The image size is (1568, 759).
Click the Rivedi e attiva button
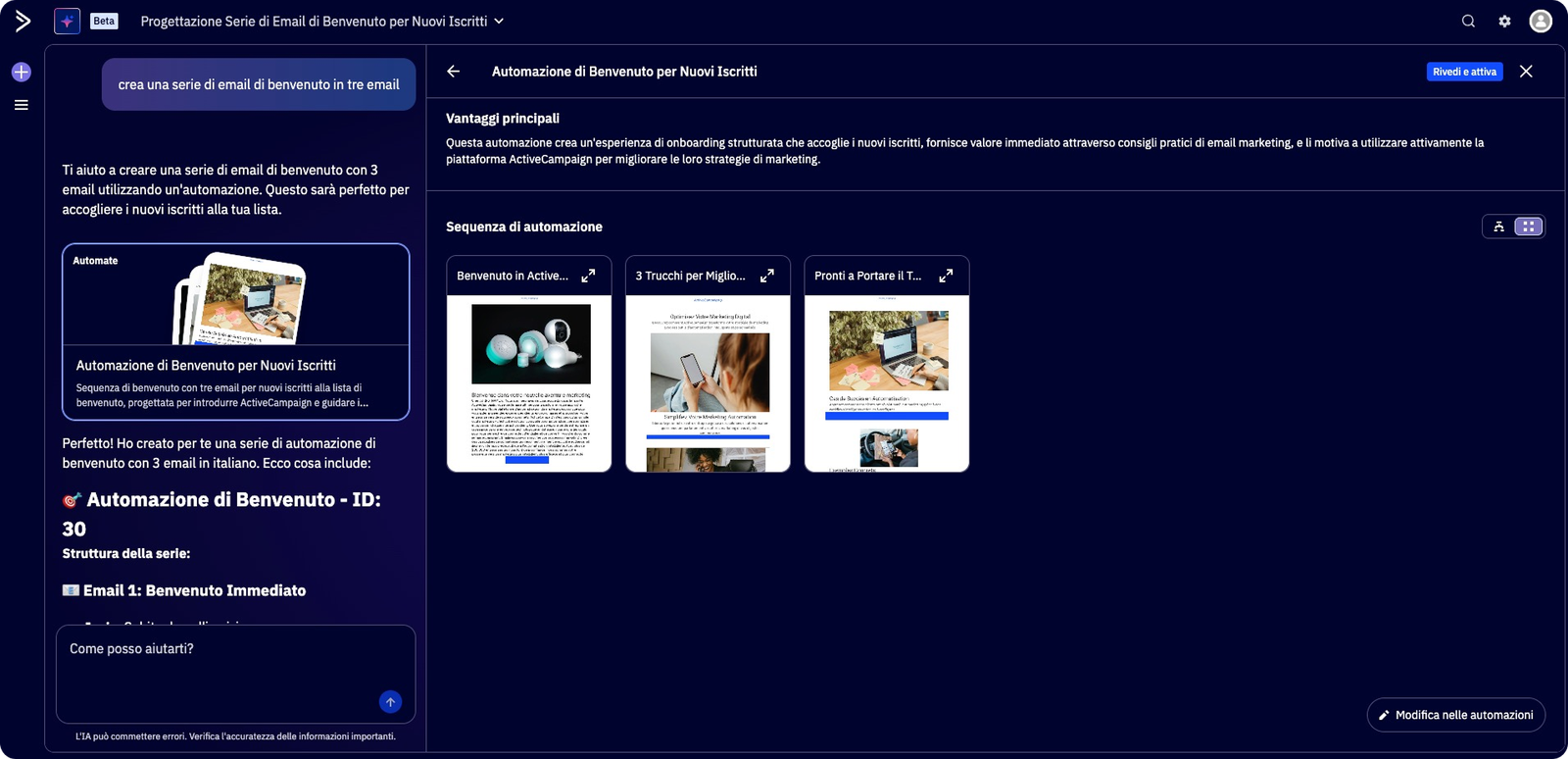pos(1464,72)
